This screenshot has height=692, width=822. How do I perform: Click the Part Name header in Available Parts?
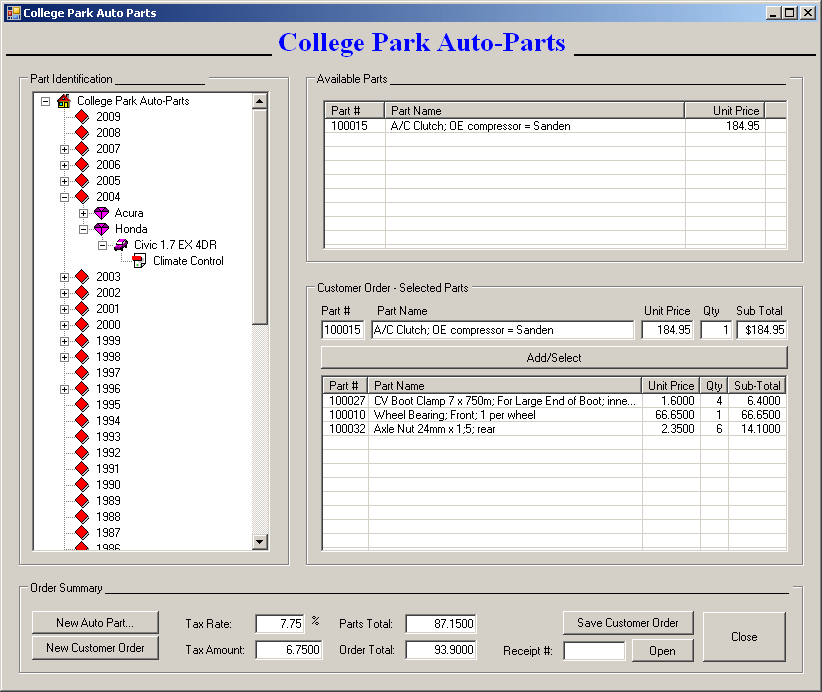(535, 111)
